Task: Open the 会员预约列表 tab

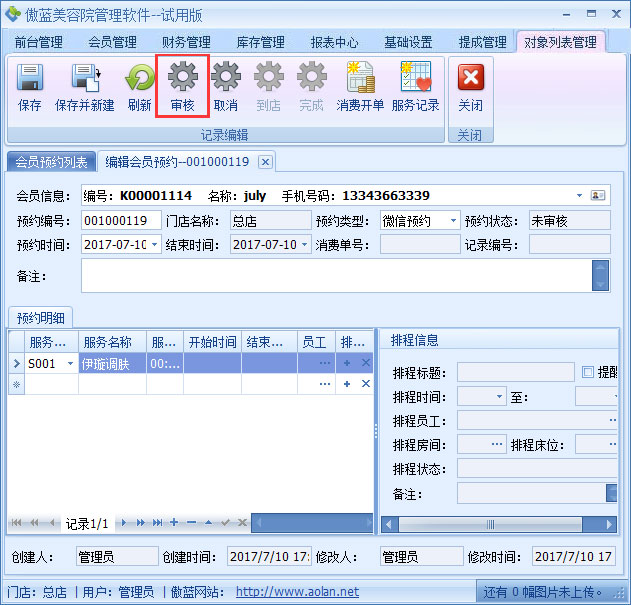Action: click(51, 162)
